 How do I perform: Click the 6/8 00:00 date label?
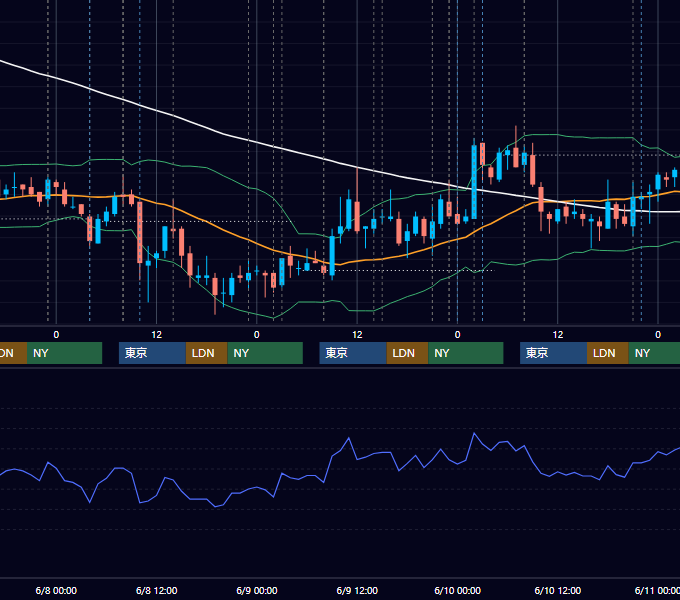point(56,590)
